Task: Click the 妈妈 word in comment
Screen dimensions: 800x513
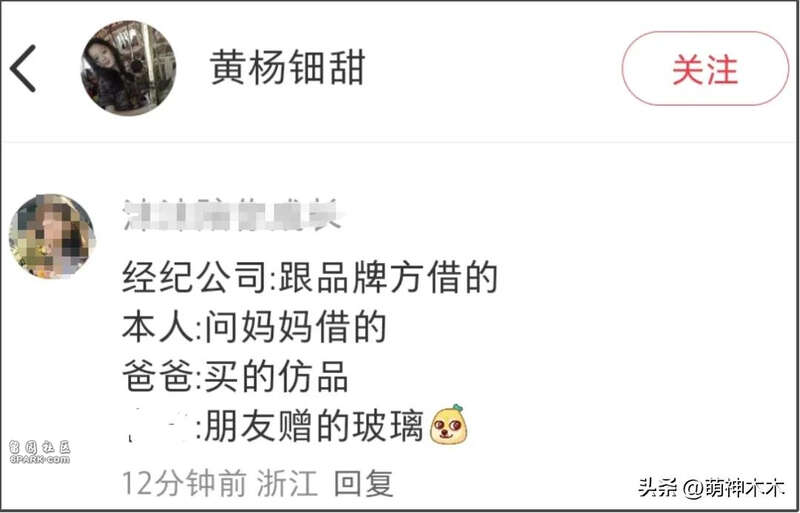Action: pos(276,327)
